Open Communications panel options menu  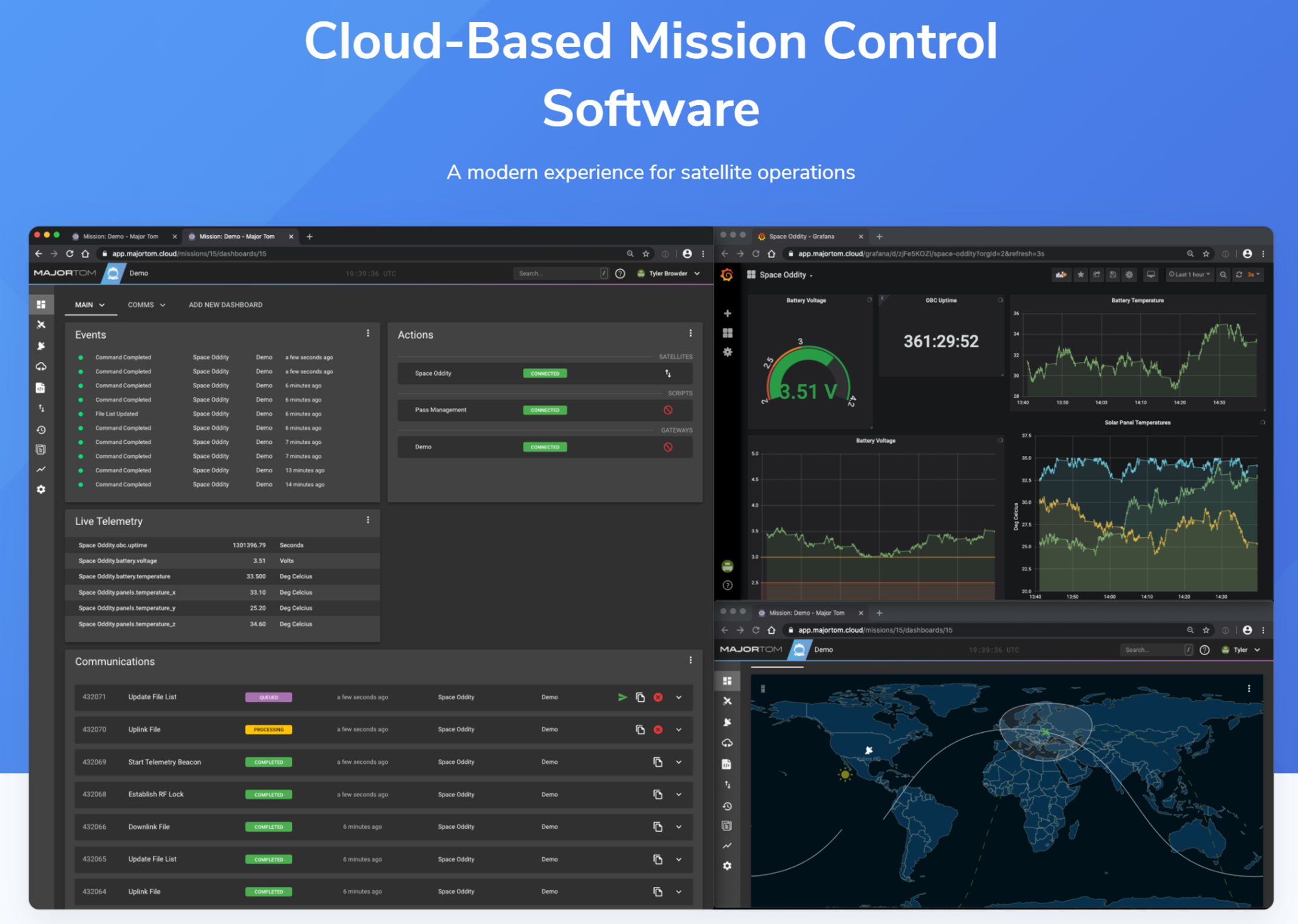[x=690, y=661]
